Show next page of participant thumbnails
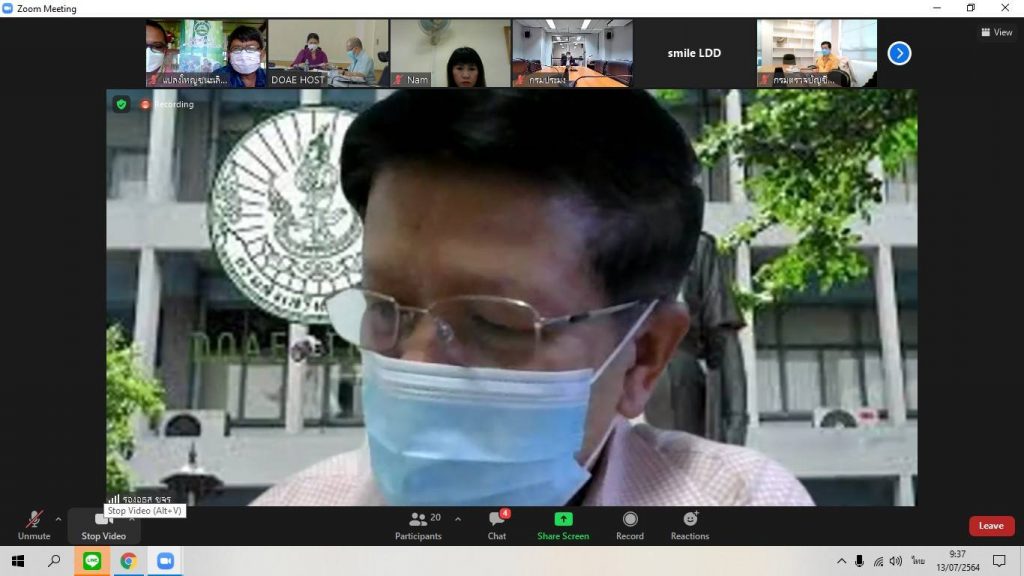The height and width of the screenshot is (576, 1024). (x=899, y=53)
